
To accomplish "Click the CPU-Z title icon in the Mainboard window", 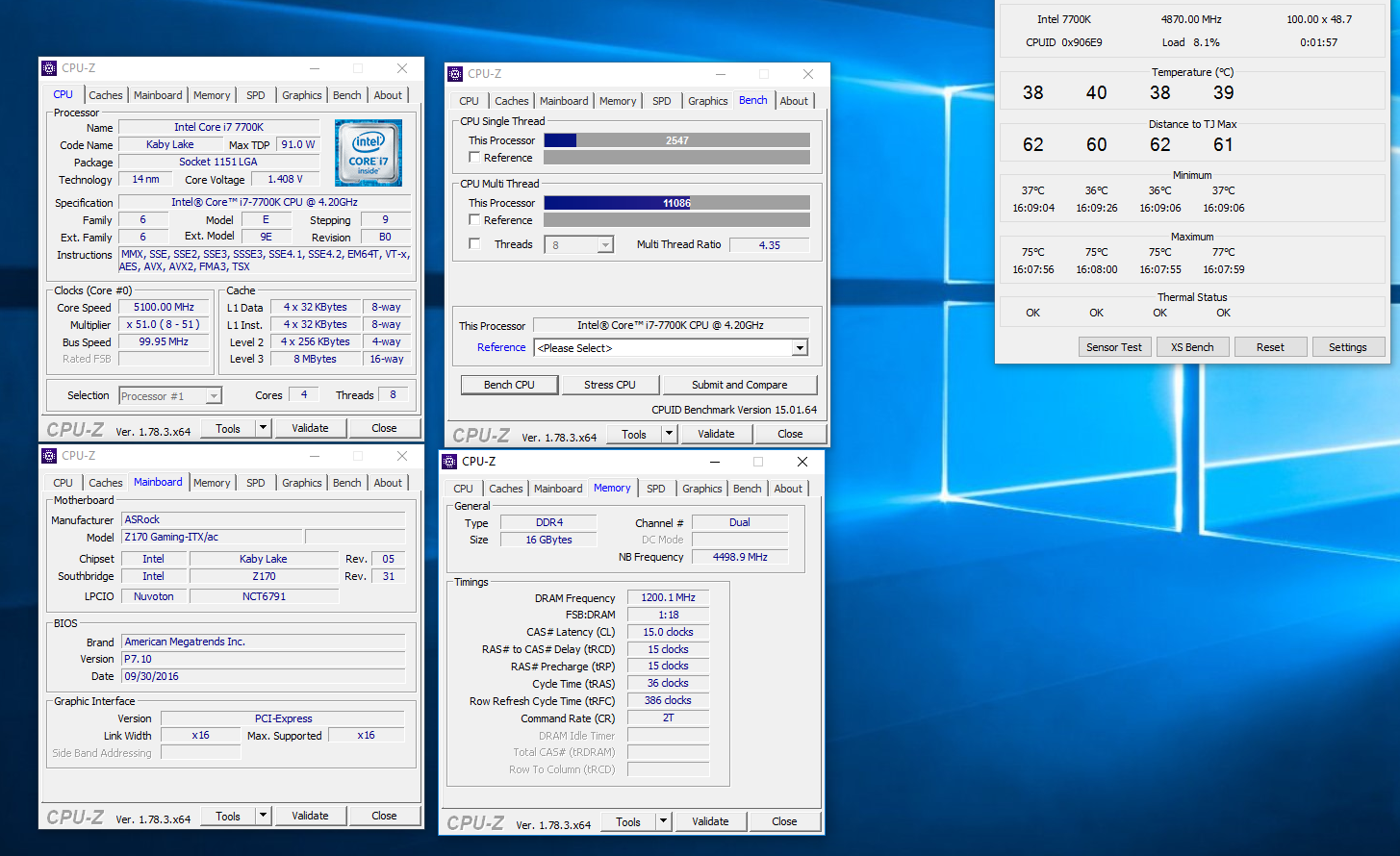I will click(x=49, y=456).
